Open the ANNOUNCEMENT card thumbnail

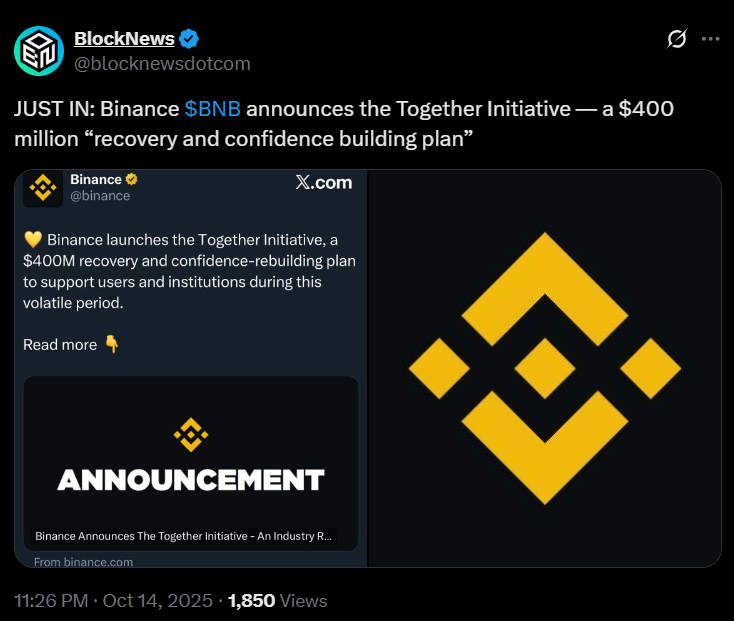[x=190, y=460]
